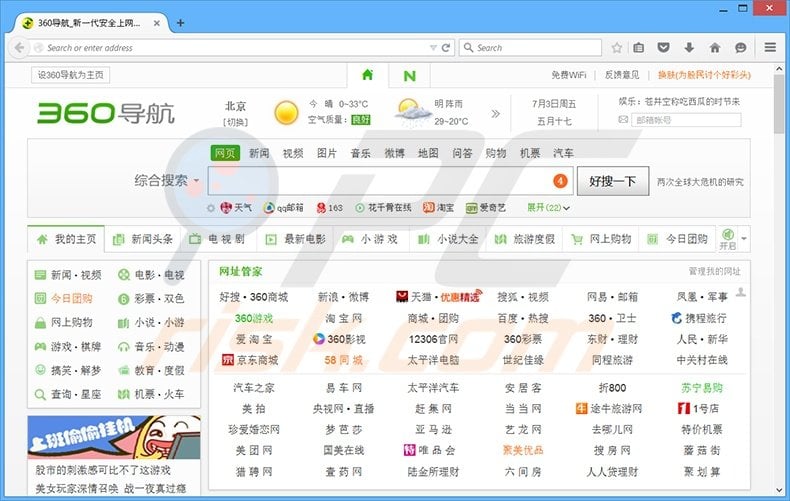Screen dimensions: 790x501
Task: Click the Firefox Search box
Action: coord(531,48)
